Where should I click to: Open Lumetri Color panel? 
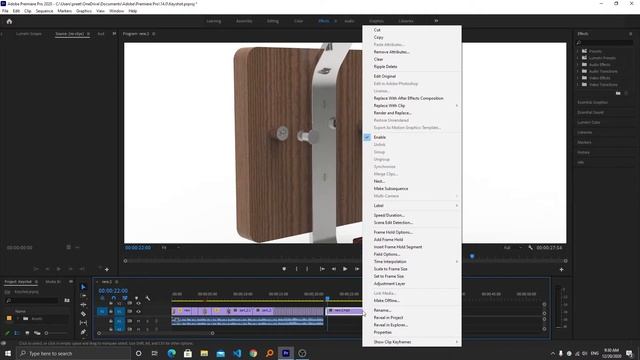point(589,122)
